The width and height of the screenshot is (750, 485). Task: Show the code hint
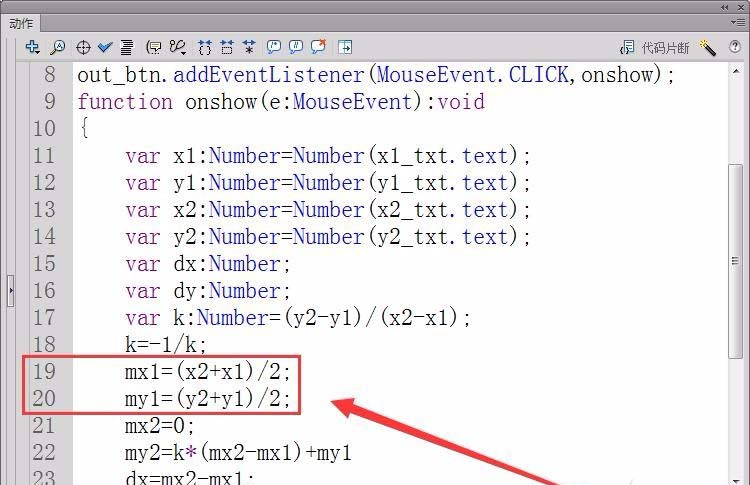click(154, 47)
